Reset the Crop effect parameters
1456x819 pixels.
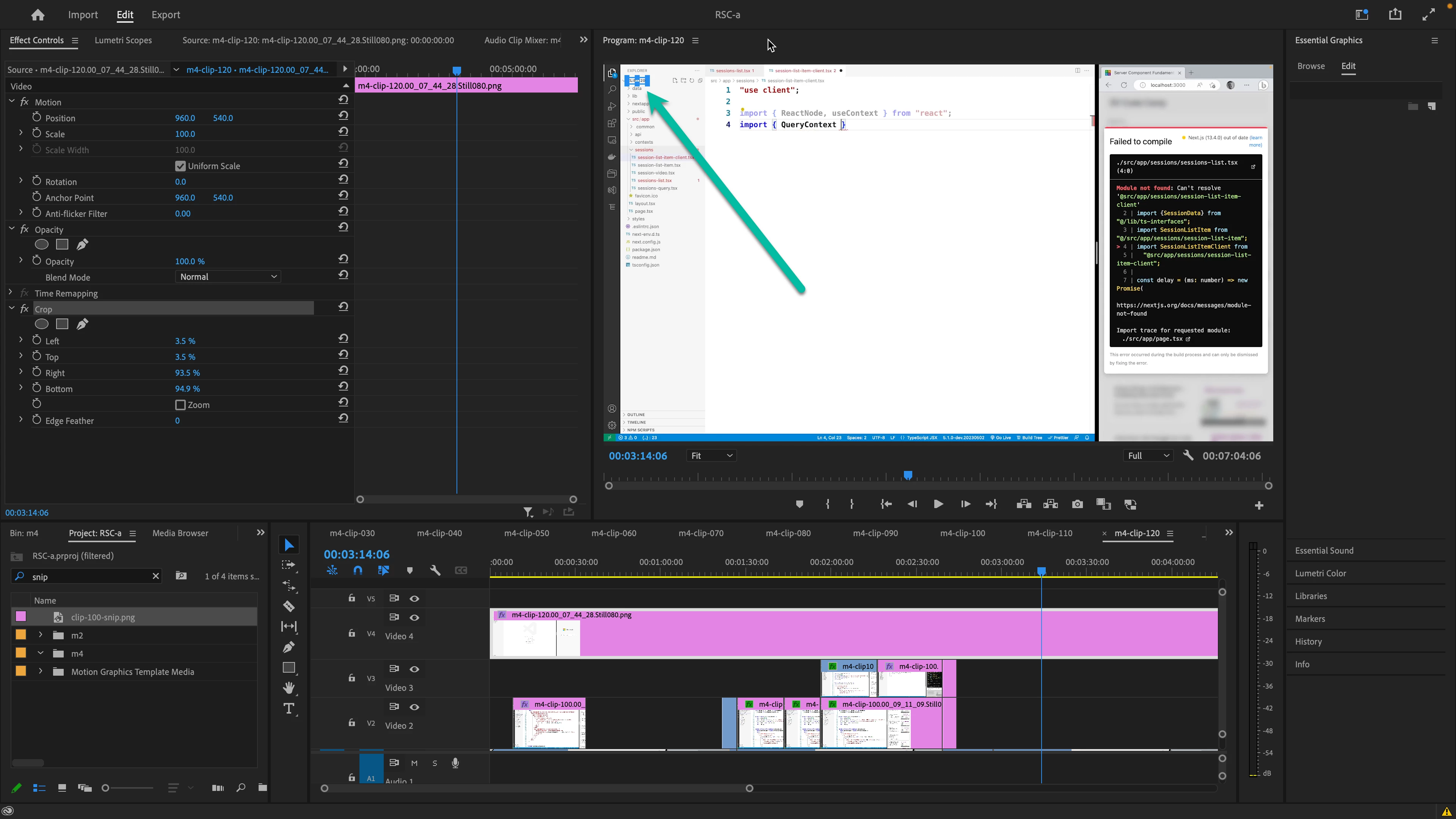tap(343, 307)
